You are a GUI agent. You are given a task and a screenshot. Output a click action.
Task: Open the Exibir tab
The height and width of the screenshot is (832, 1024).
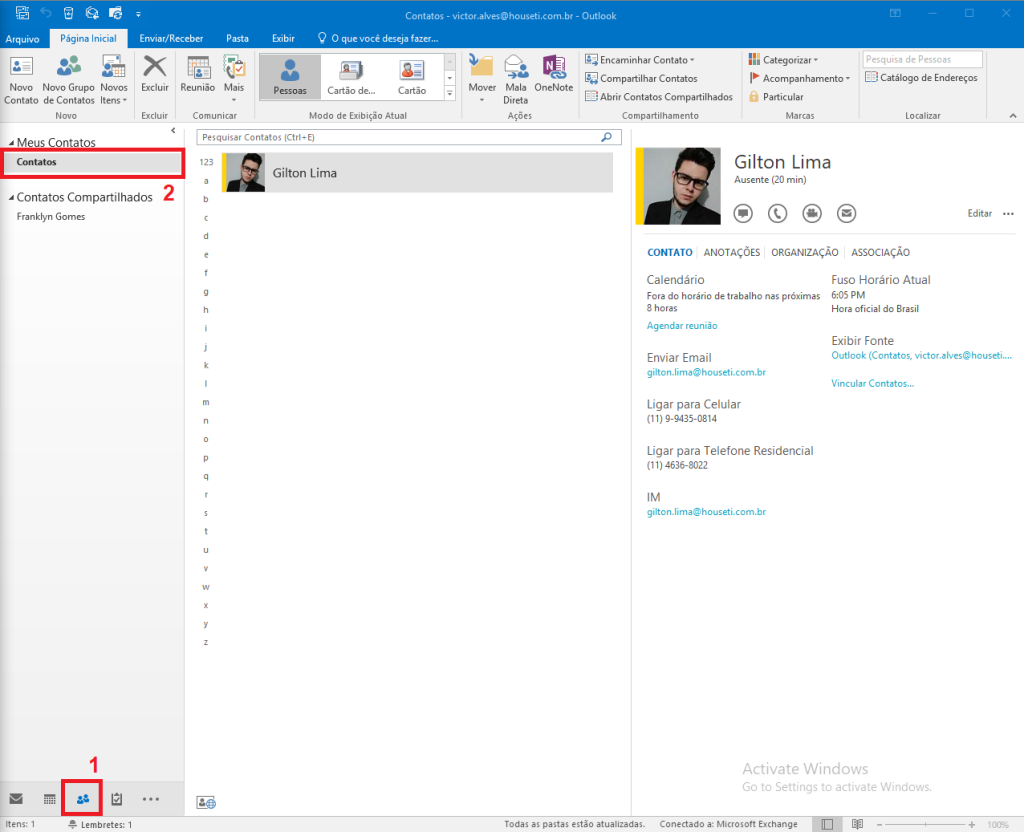click(283, 39)
